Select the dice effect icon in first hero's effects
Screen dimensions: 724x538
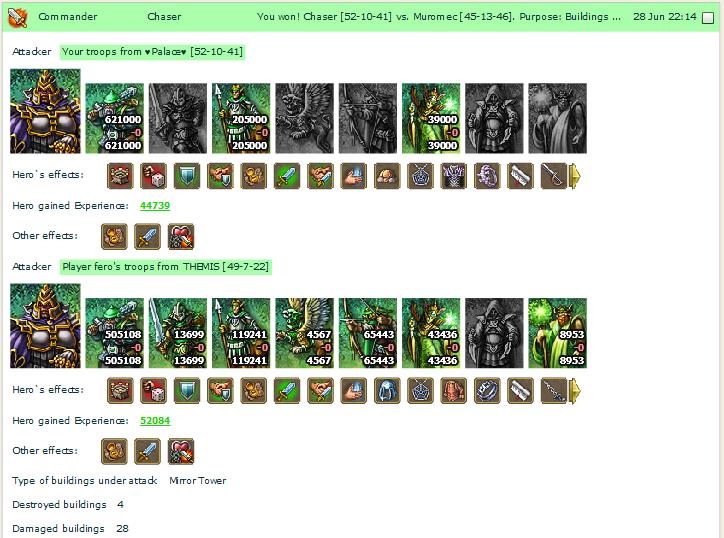click(154, 176)
